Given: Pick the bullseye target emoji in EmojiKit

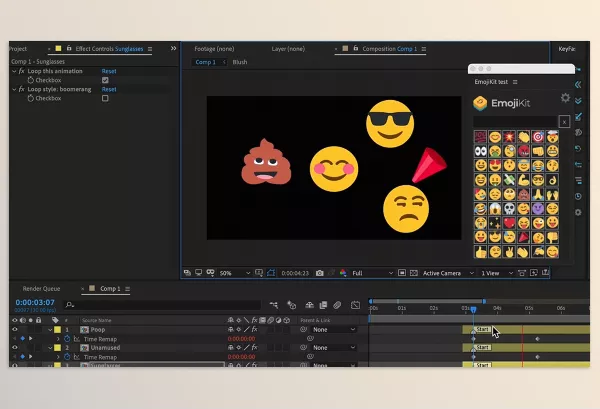Looking at the screenshot, I should point(538,137).
